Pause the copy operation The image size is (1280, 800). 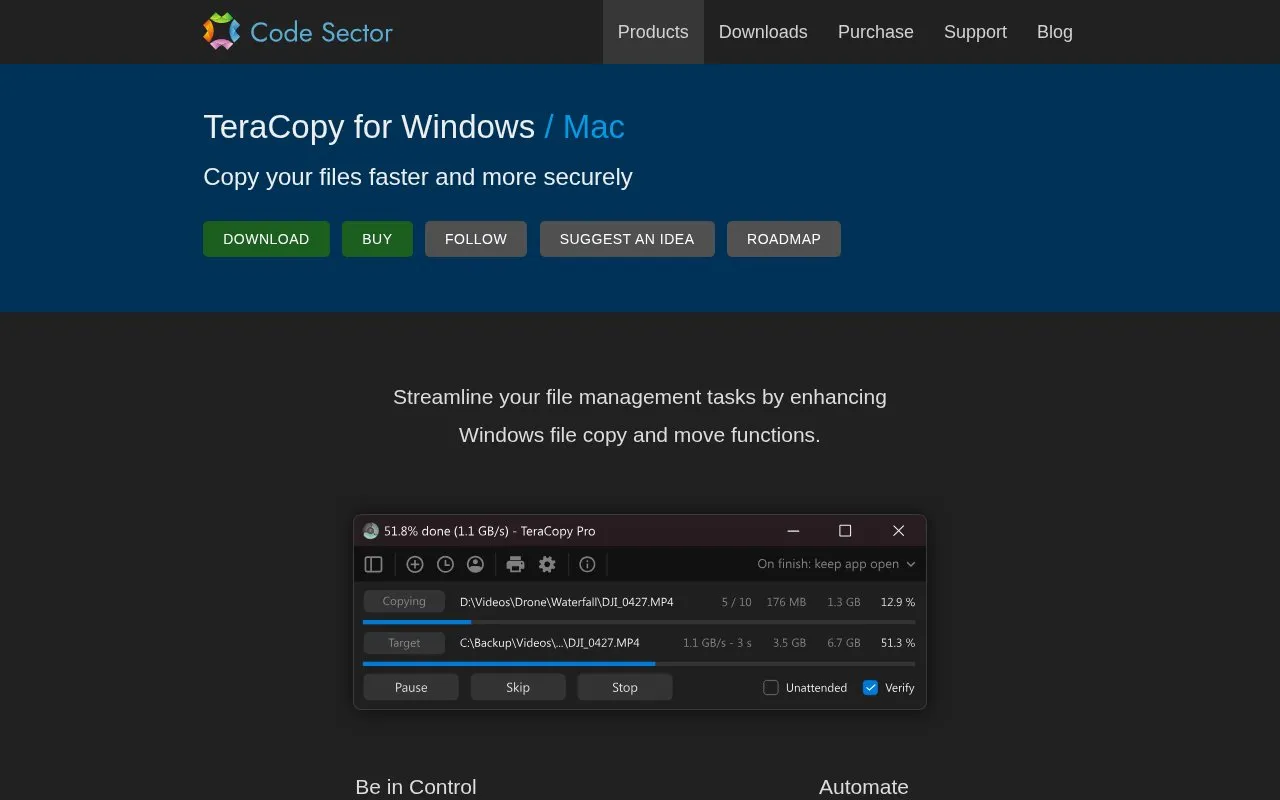click(x=411, y=687)
